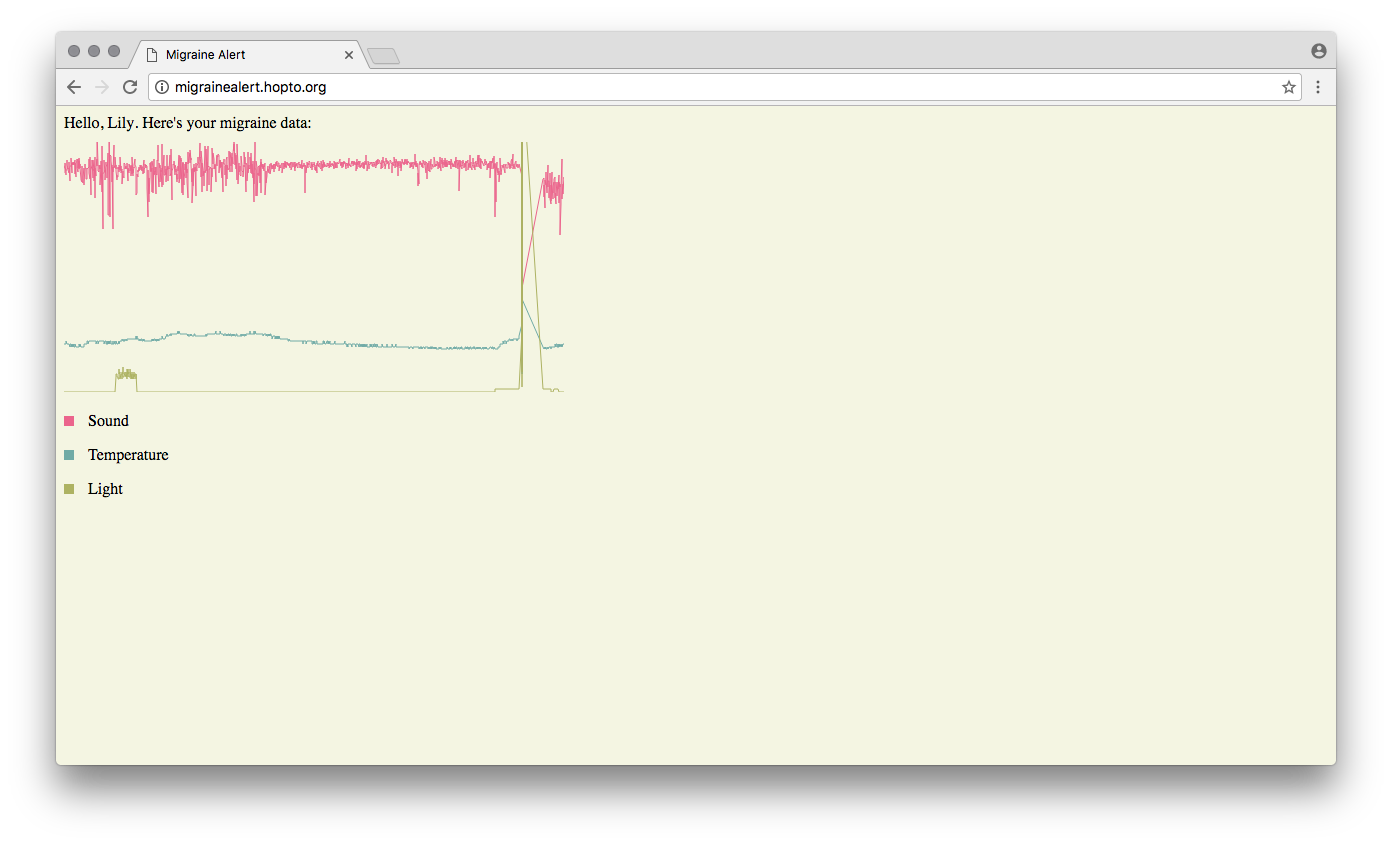Bookmark the page using the star icon
Image resolution: width=1392 pixels, height=845 pixels.
click(x=1288, y=87)
